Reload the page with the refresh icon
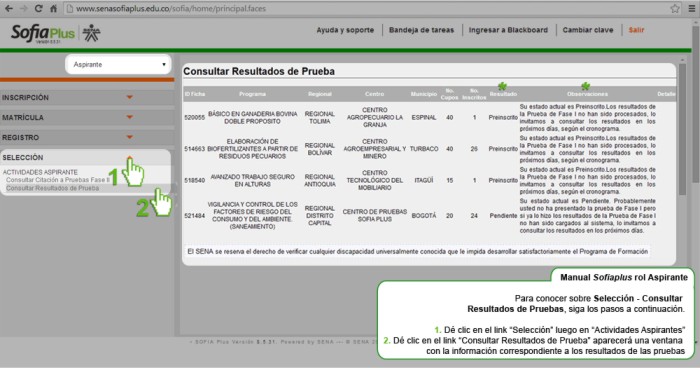 tap(38, 8)
